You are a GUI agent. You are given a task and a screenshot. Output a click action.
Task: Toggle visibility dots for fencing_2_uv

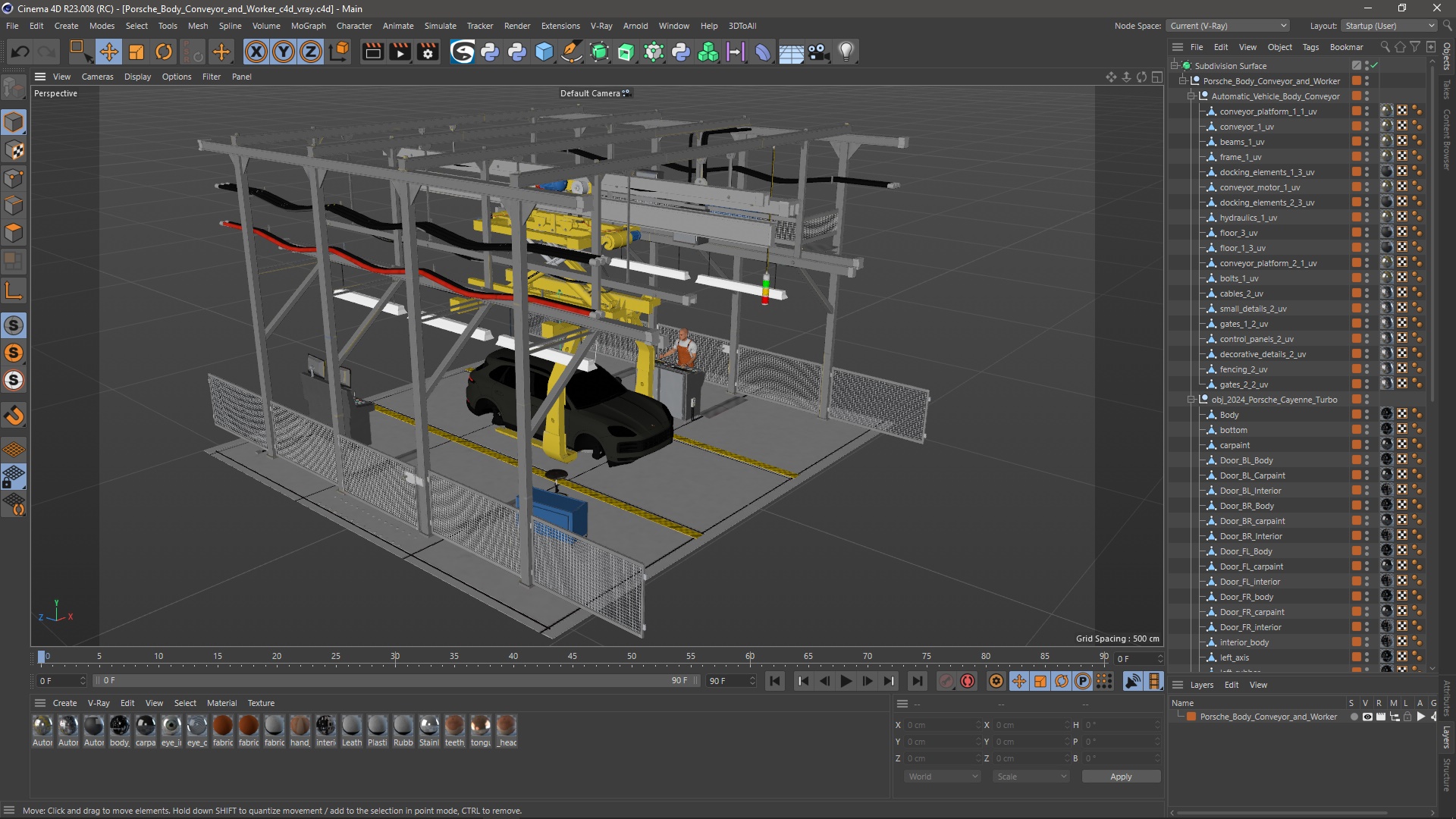1367,369
